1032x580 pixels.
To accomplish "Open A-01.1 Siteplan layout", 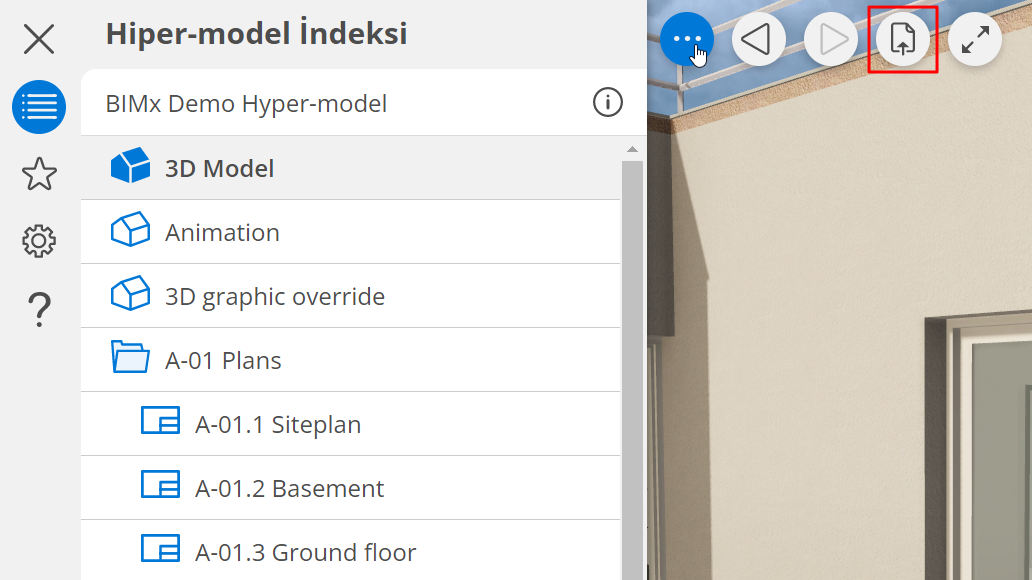I will click(277, 424).
